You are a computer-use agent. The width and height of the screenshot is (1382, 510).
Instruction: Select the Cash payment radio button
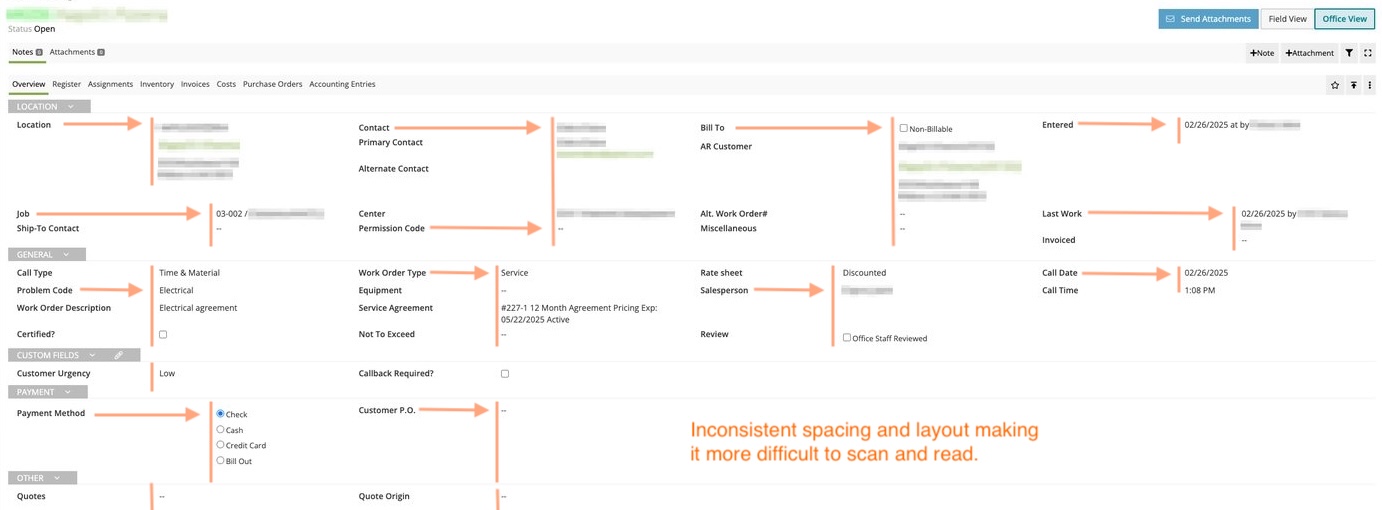pos(221,430)
